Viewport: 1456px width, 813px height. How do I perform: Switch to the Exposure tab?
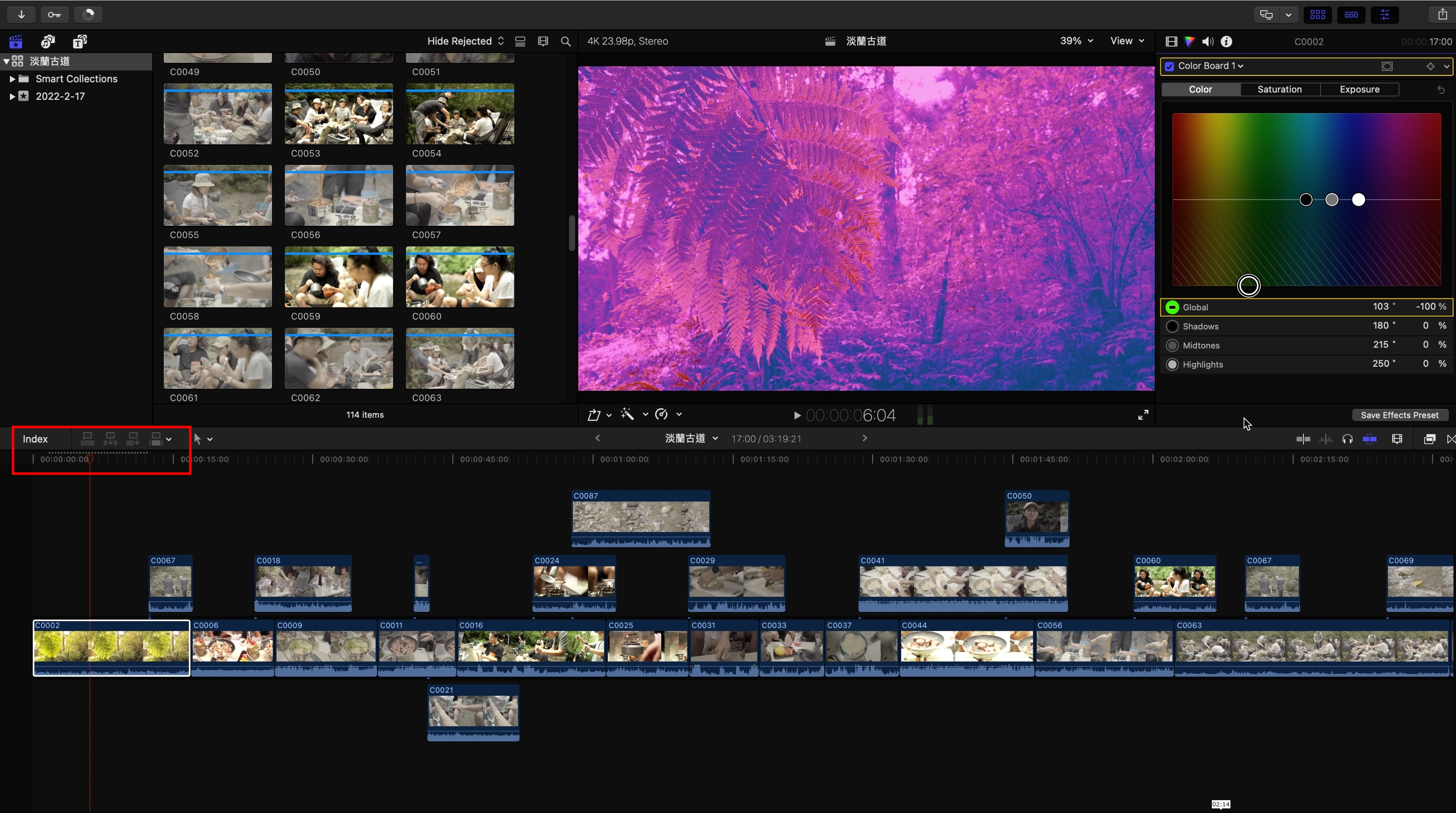pos(1359,89)
